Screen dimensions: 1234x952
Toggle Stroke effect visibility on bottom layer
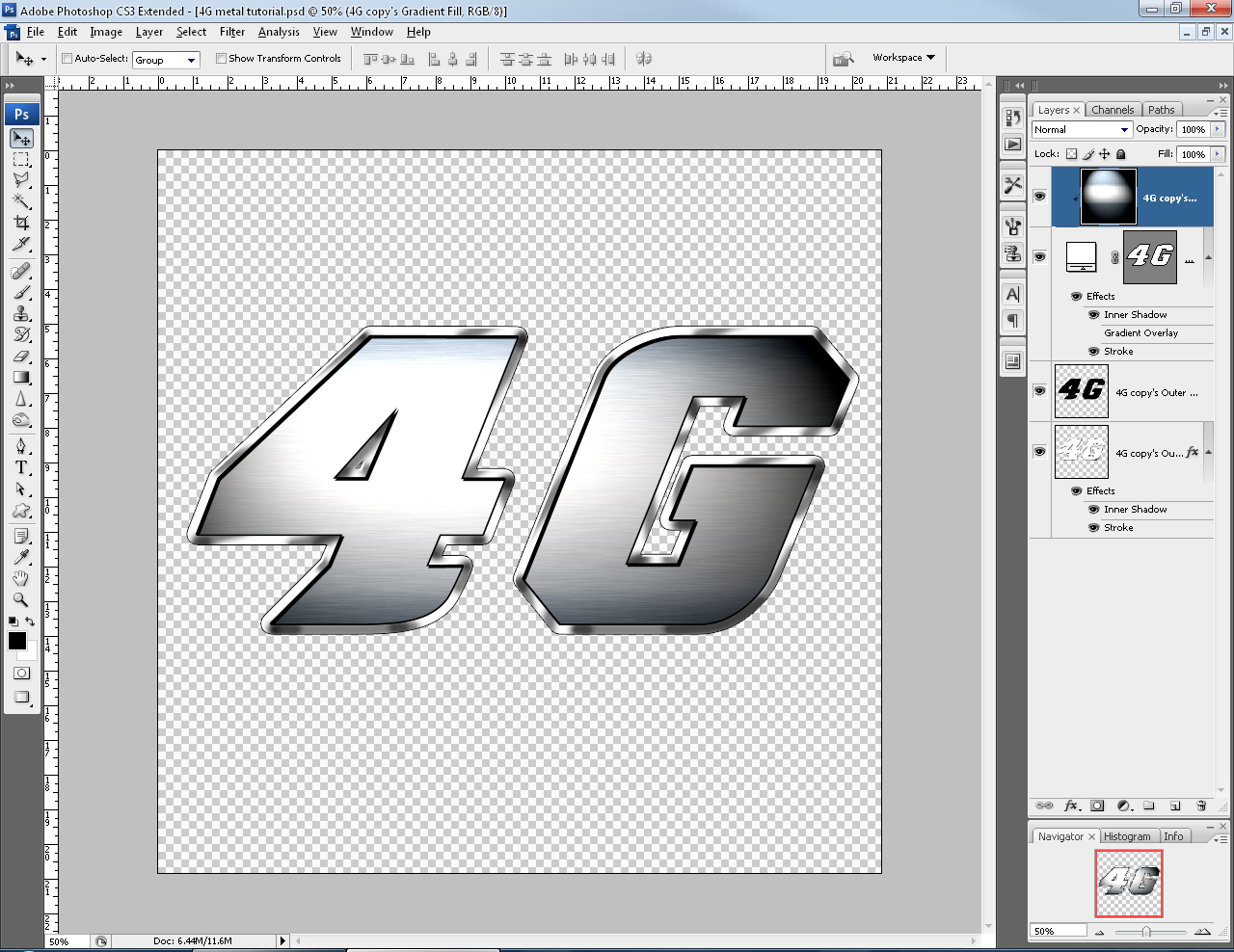point(1093,528)
